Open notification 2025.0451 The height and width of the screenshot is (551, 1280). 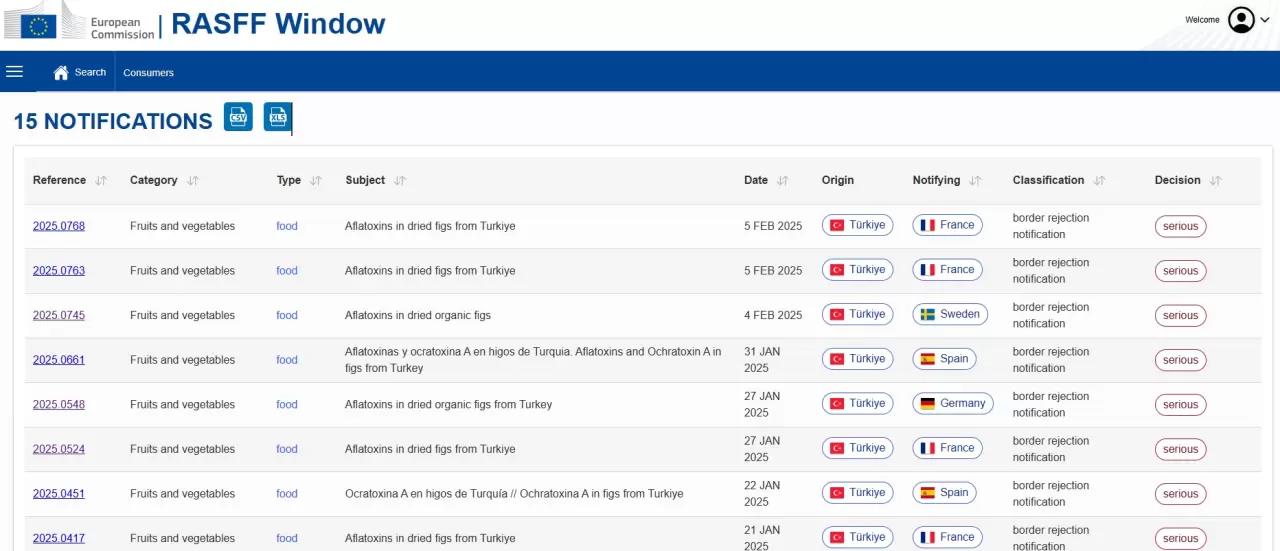pyautogui.click(x=59, y=493)
